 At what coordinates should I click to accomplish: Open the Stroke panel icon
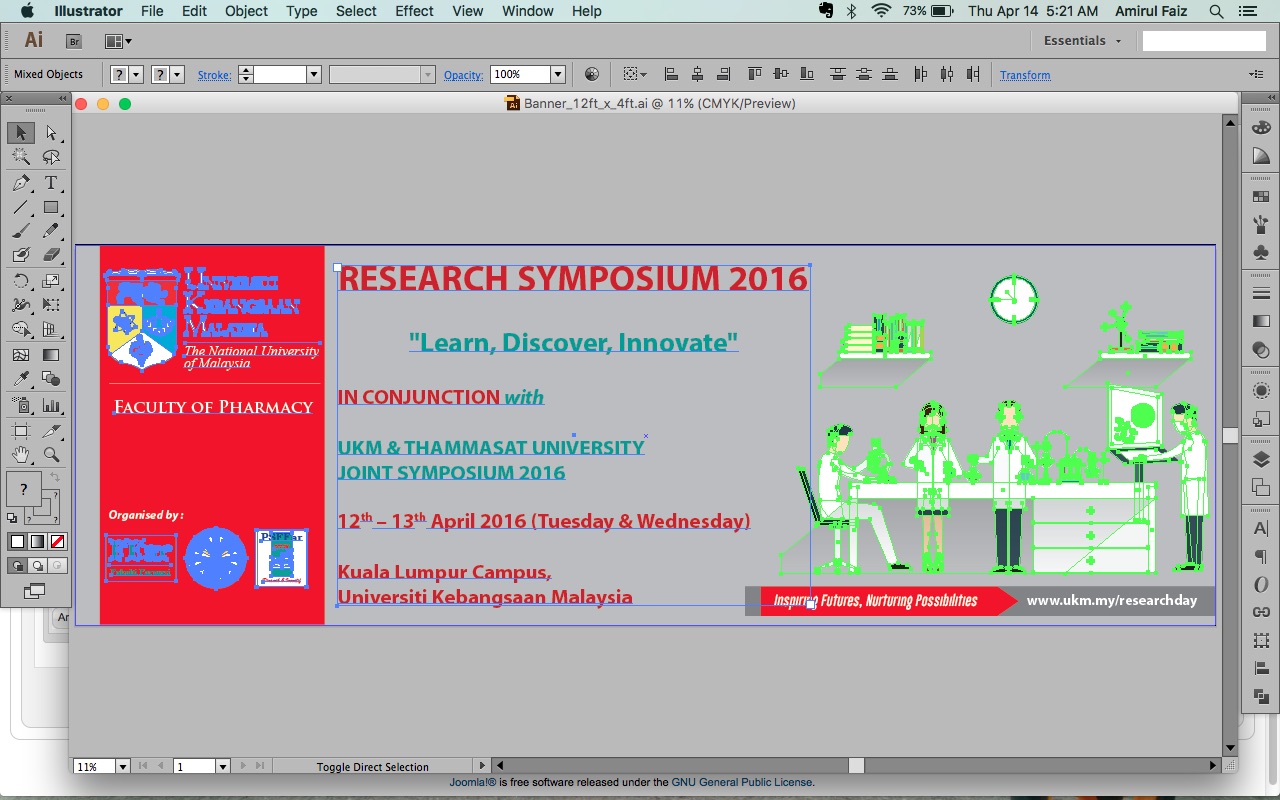pos(1261,293)
